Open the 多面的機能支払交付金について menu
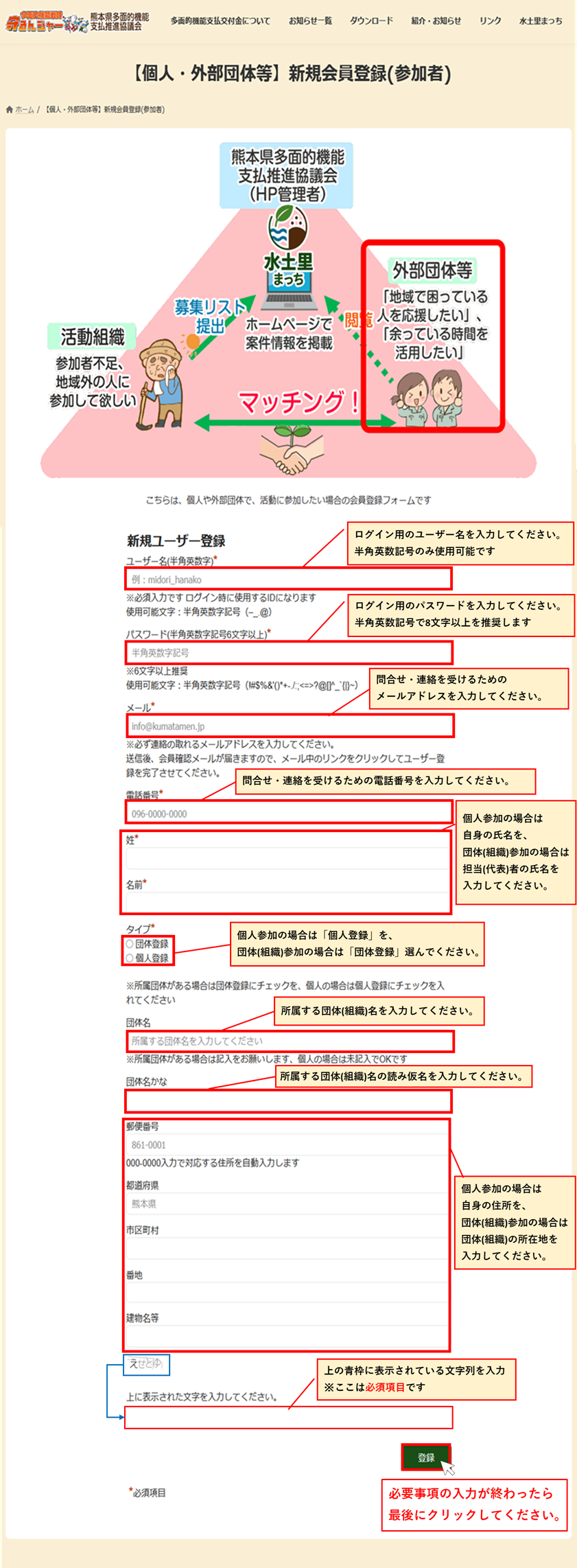The width and height of the screenshot is (577, 1568). [220, 21]
